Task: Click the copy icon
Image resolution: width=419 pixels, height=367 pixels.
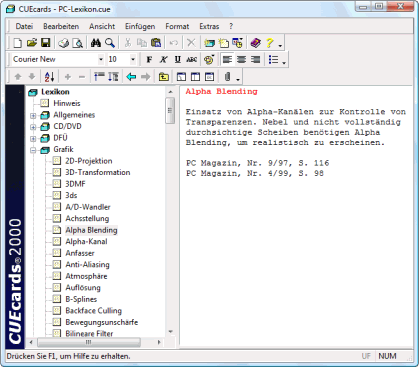Action: [x=142, y=43]
